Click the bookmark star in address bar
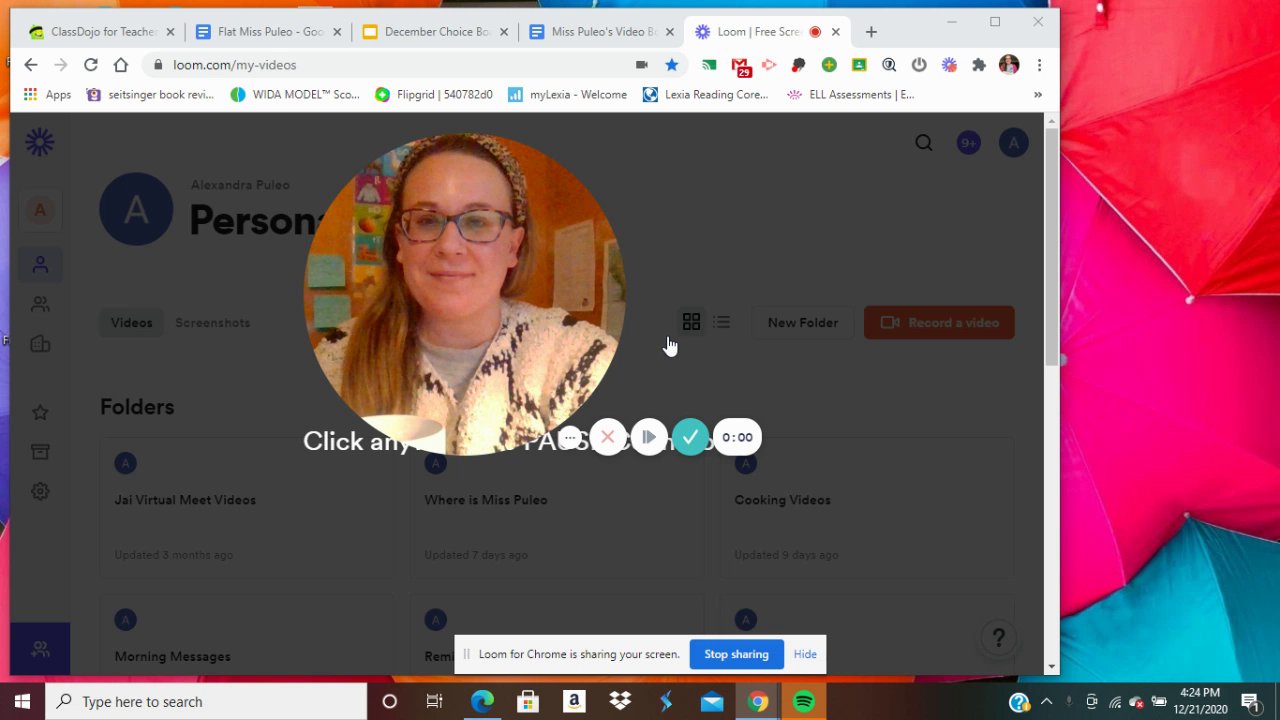The image size is (1280, 720). [x=672, y=65]
